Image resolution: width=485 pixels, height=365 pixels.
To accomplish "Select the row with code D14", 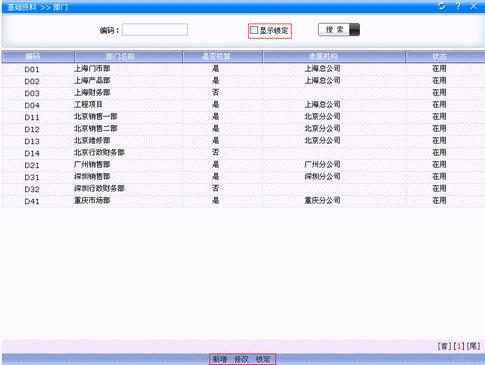I will point(243,153).
